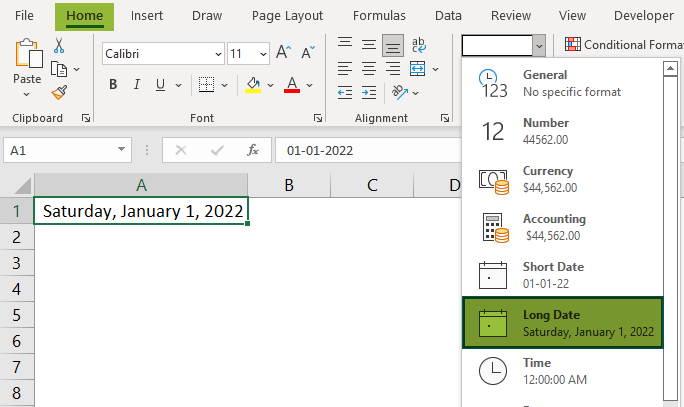
Task: Switch to the Review tab
Action: (511, 16)
